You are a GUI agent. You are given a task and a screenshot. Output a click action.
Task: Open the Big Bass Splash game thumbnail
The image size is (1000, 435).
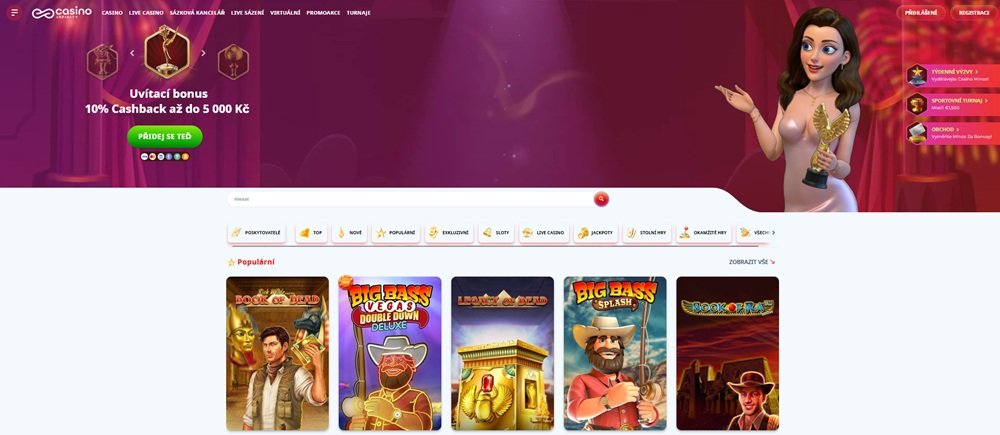click(x=615, y=353)
